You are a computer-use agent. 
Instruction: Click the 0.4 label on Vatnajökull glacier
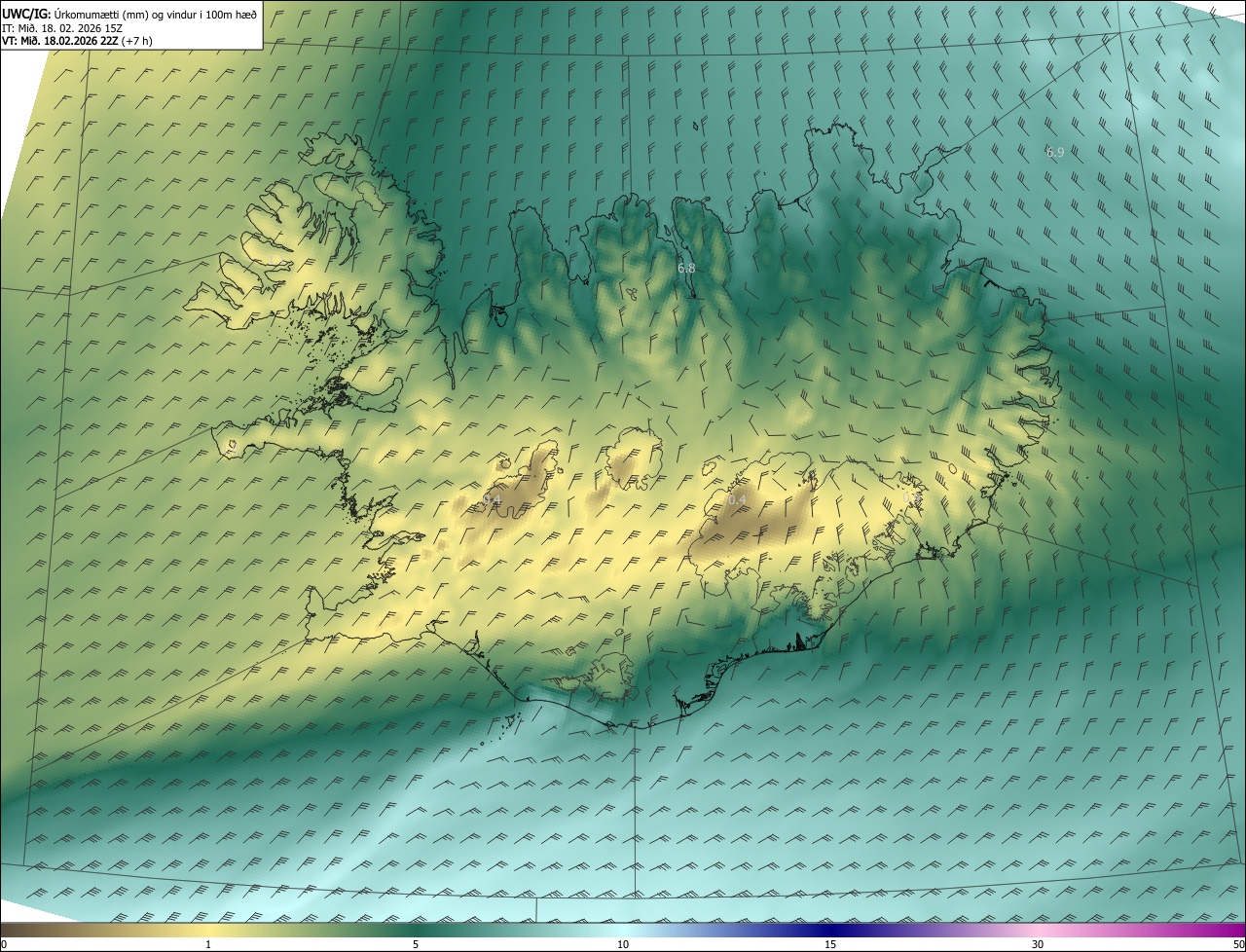click(x=738, y=500)
